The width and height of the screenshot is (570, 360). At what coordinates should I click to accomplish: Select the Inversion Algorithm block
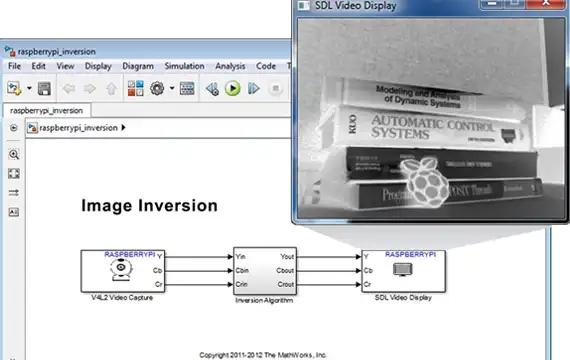pos(265,271)
